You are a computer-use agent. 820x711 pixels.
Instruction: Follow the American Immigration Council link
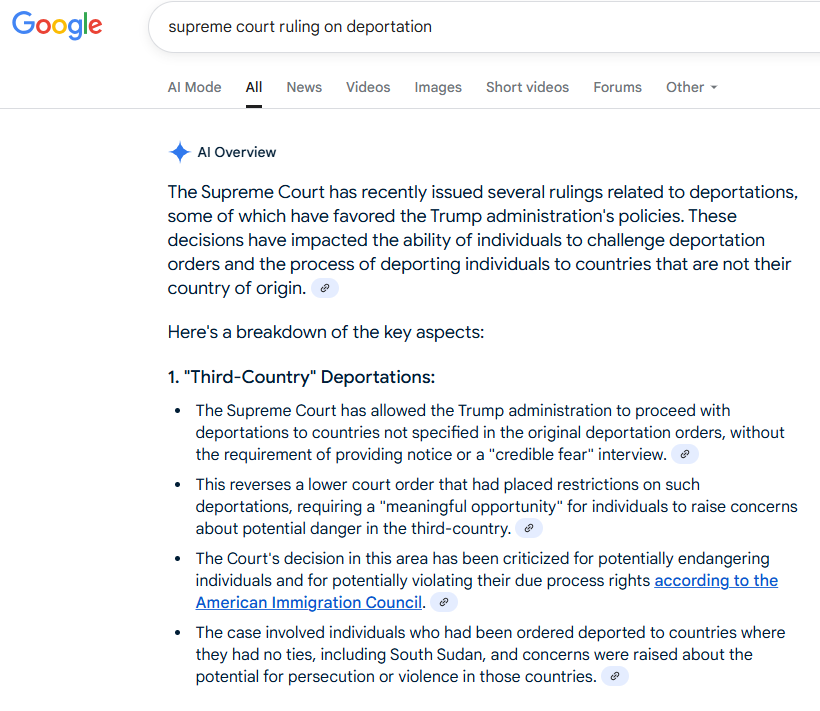(x=309, y=602)
